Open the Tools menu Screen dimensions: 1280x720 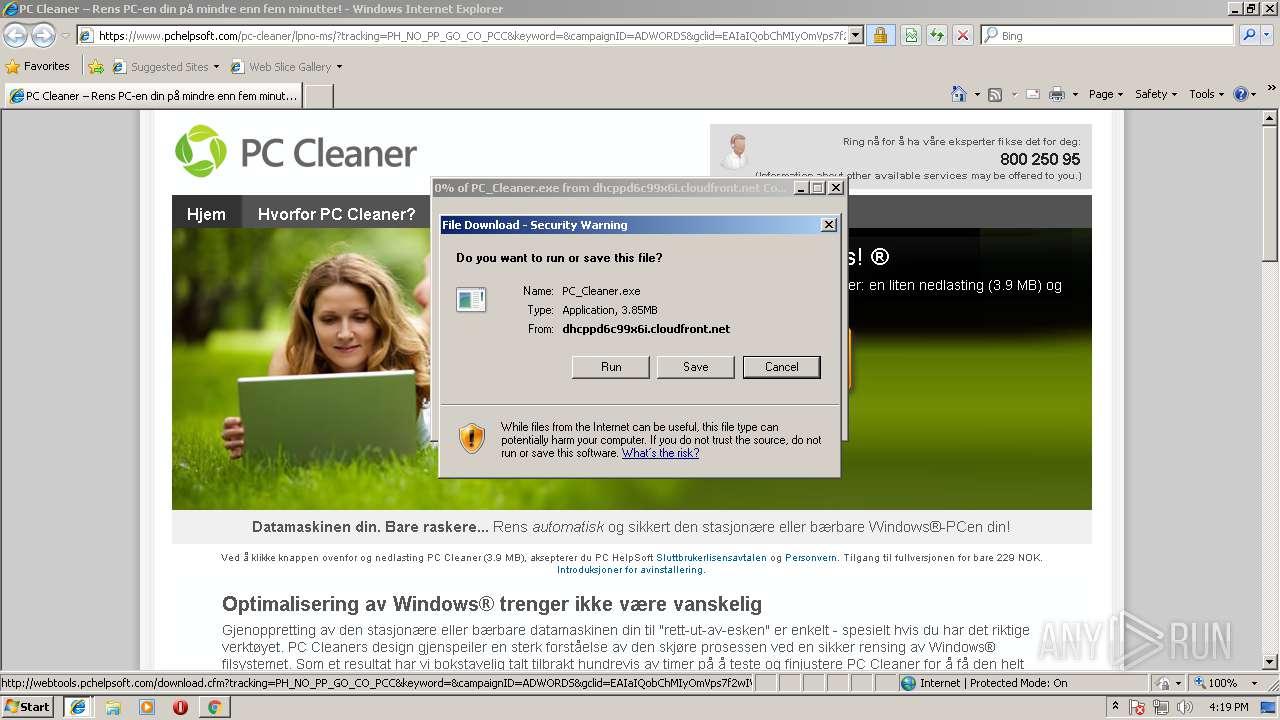1206,94
